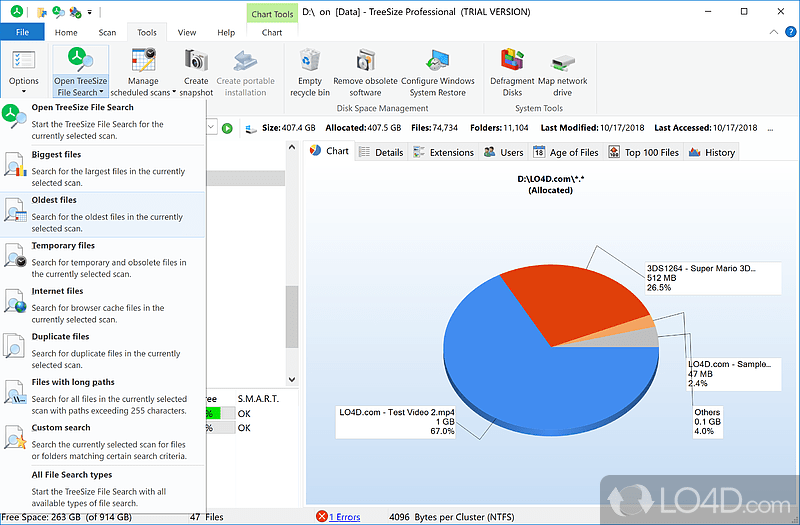Switch to the Age of Files tab
Viewport: 800px width, 525px height.
click(x=566, y=152)
